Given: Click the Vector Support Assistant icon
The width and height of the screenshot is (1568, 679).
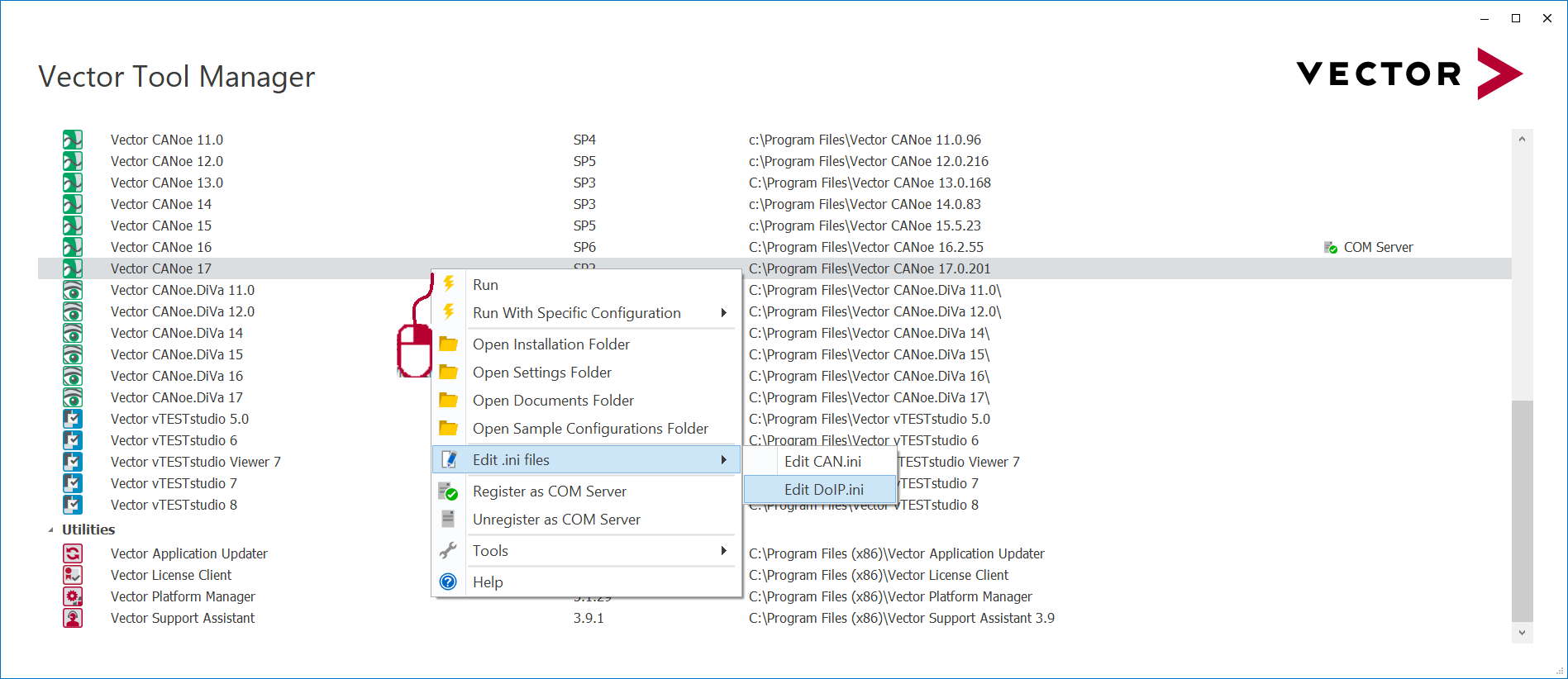Looking at the screenshot, I should tap(73, 618).
